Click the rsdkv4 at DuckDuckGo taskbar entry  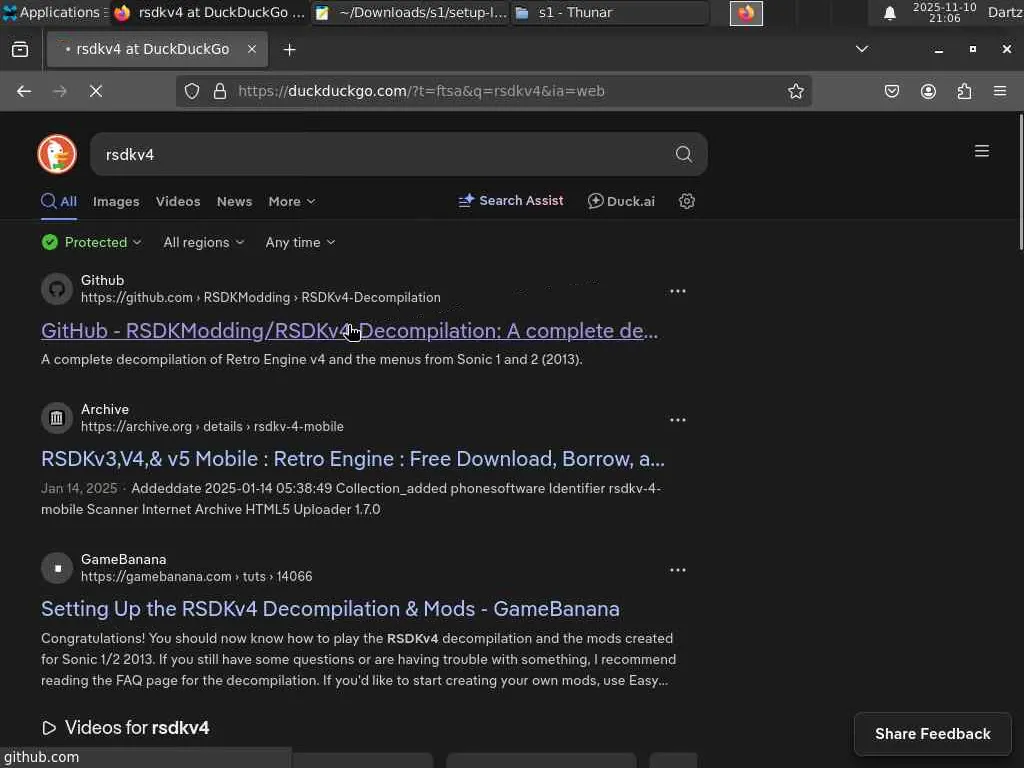(x=209, y=12)
